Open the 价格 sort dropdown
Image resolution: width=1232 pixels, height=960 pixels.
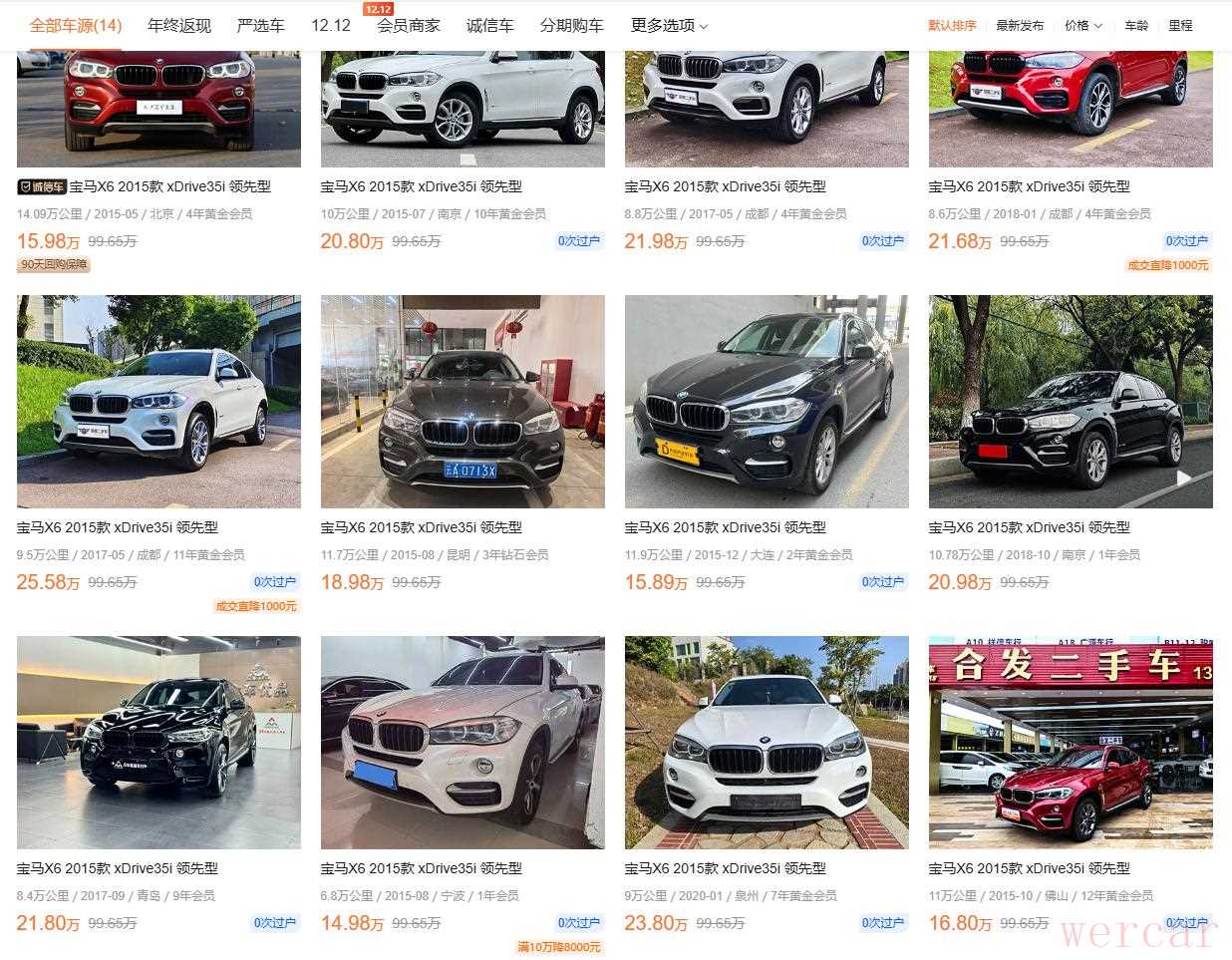pos(1082,25)
